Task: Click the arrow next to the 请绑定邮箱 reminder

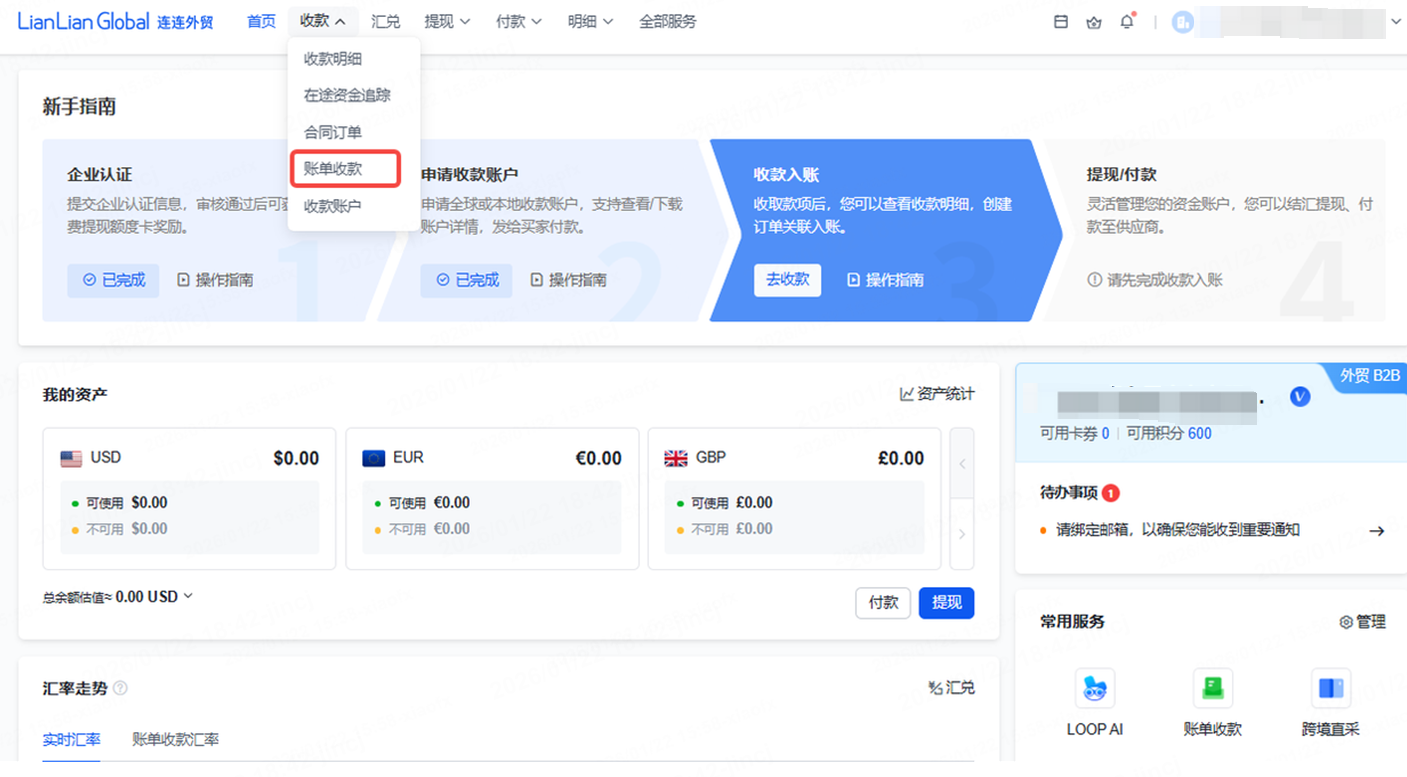Action: pos(1376,531)
